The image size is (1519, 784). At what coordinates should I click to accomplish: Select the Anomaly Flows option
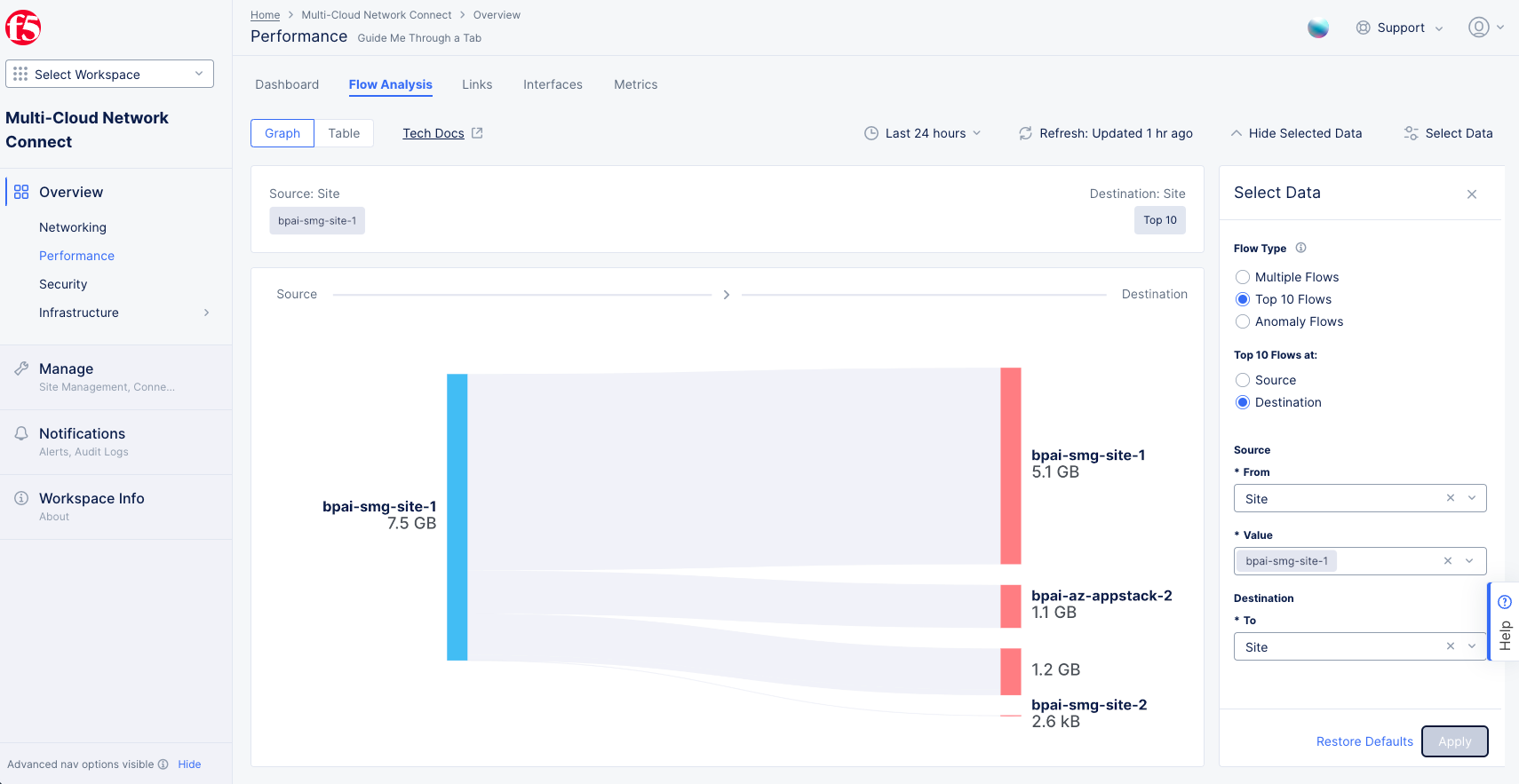tap(1243, 321)
